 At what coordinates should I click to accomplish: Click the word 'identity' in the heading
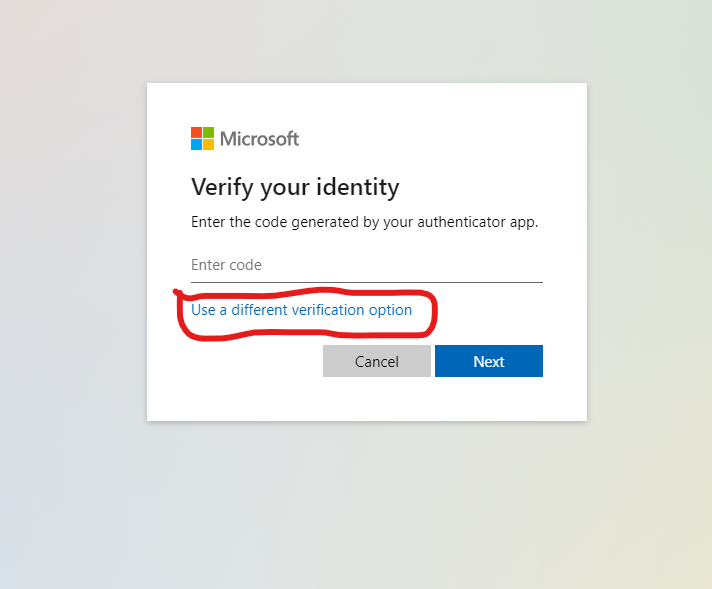pos(358,187)
